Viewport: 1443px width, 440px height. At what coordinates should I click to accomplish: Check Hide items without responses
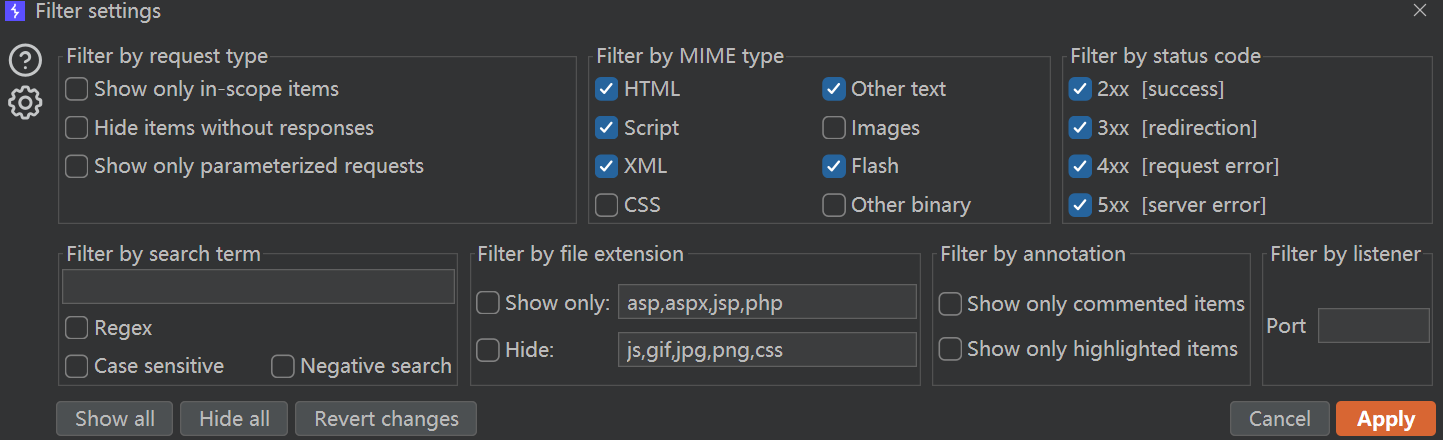tap(77, 128)
